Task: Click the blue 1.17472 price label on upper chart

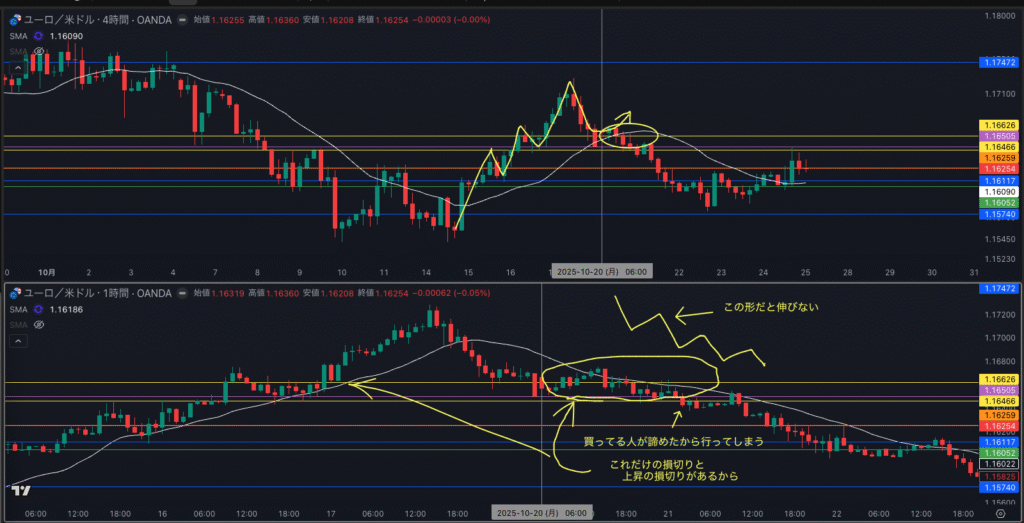Action: (x=995, y=62)
